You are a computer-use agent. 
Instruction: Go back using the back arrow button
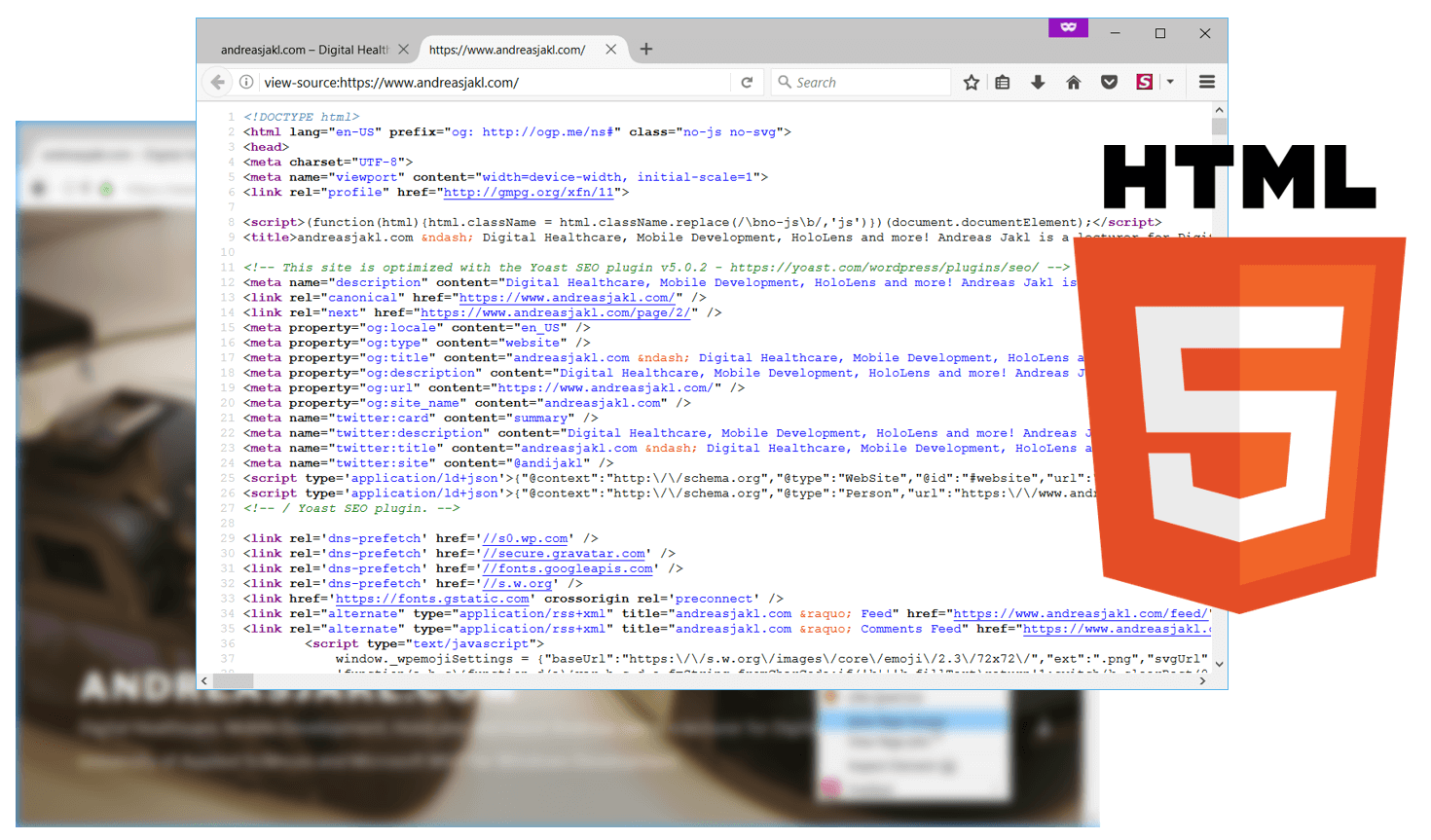218,83
